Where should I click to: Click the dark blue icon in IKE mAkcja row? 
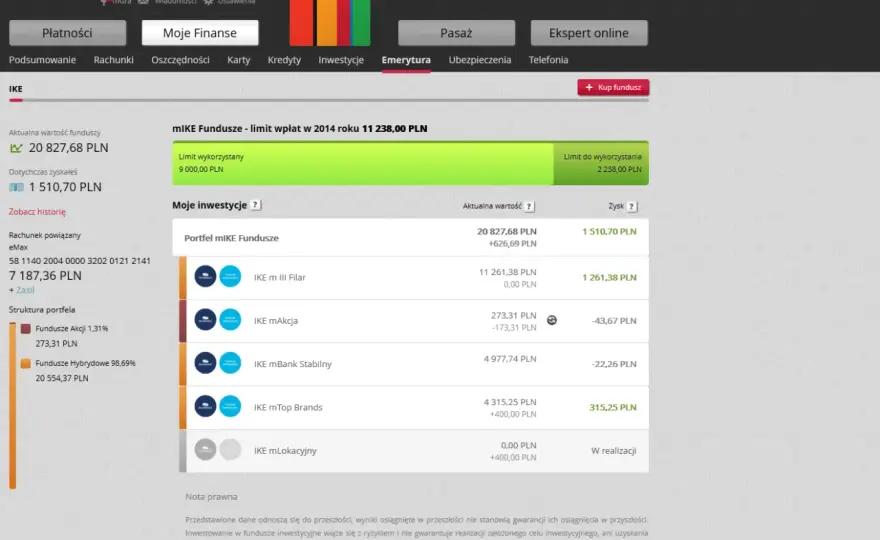point(205,319)
